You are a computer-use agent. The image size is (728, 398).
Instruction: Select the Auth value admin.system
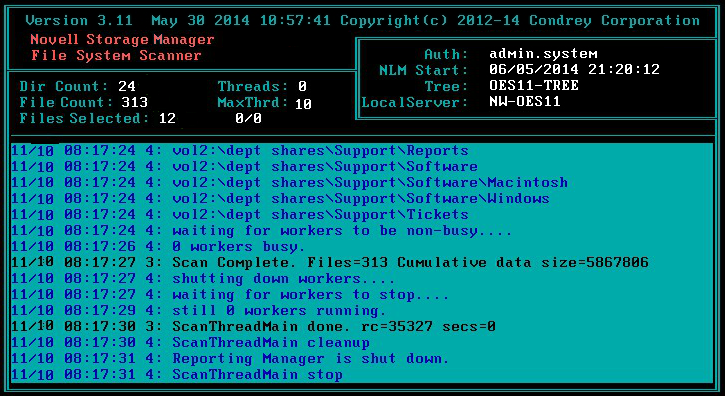(x=543, y=54)
